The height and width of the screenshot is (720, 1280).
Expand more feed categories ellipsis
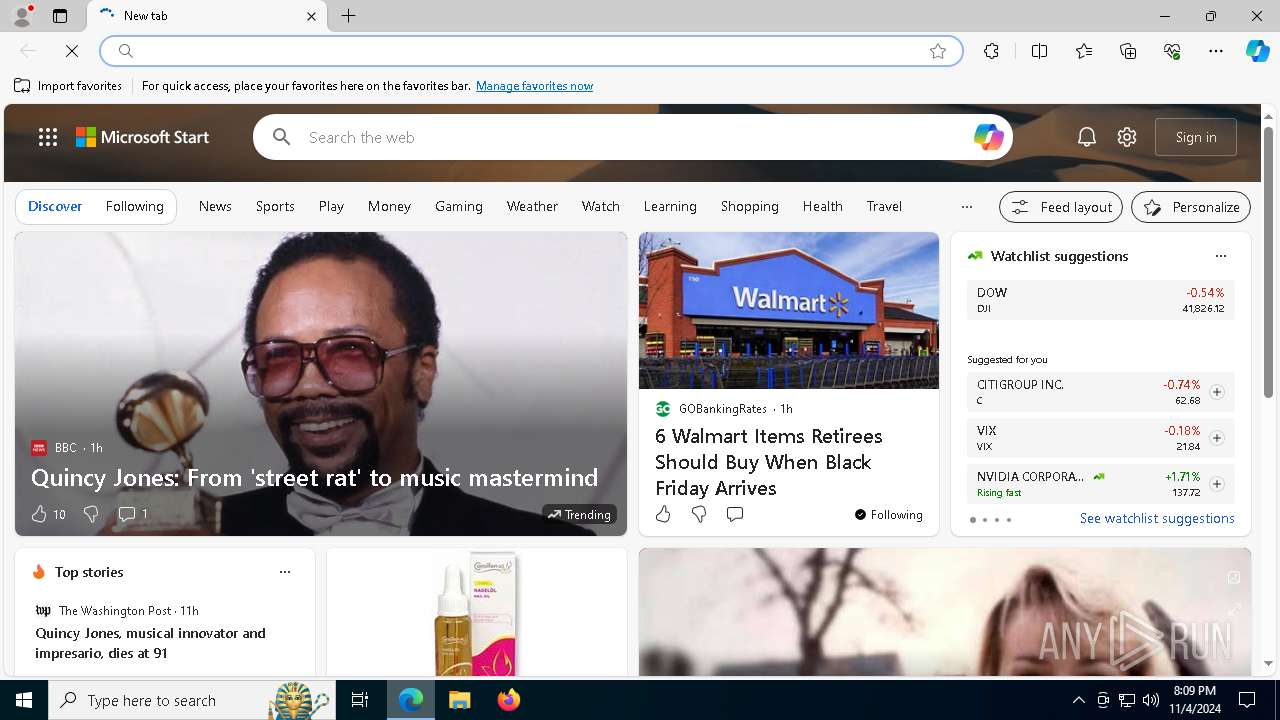coord(966,207)
